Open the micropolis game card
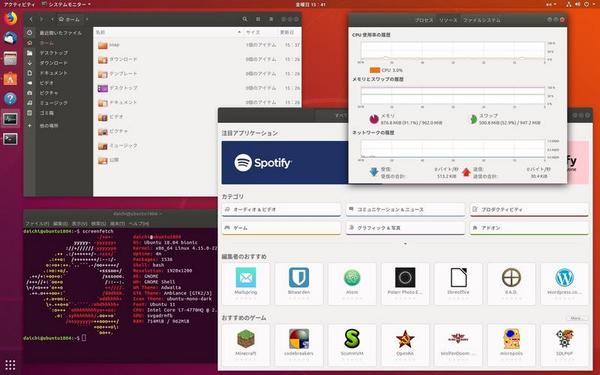This screenshot has height=375, width=600. 511,345
